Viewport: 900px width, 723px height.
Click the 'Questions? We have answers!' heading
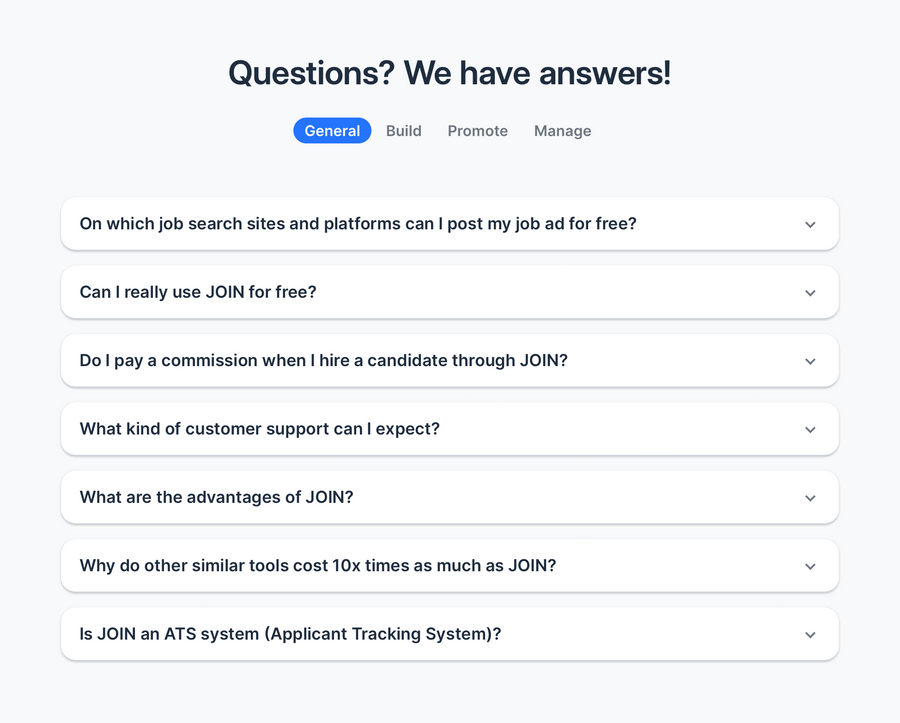click(449, 73)
